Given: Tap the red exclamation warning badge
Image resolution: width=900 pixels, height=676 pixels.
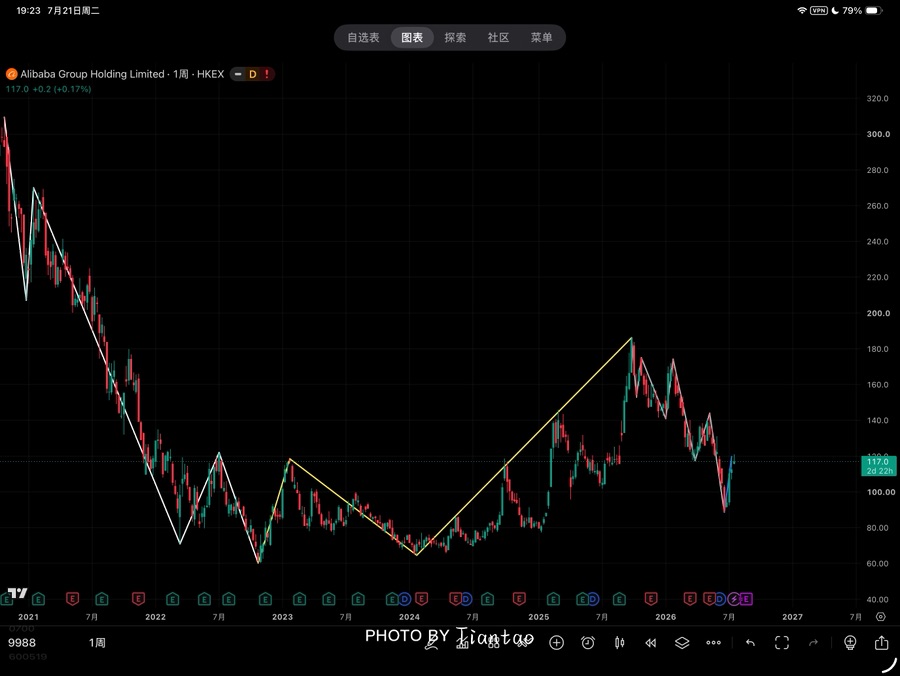Looking at the screenshot, I should click(267, 74).
